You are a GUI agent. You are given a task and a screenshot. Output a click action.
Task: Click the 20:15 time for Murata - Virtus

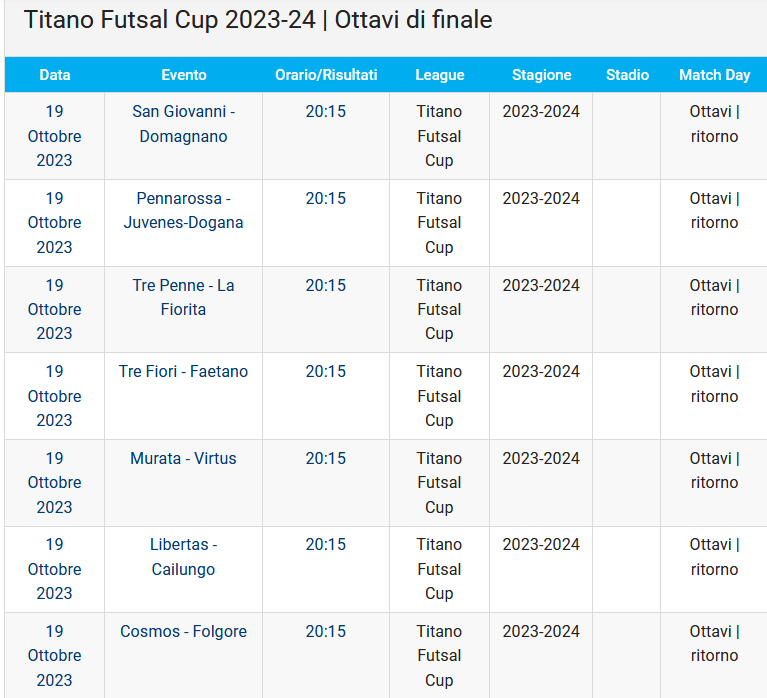tap(326, 458)
